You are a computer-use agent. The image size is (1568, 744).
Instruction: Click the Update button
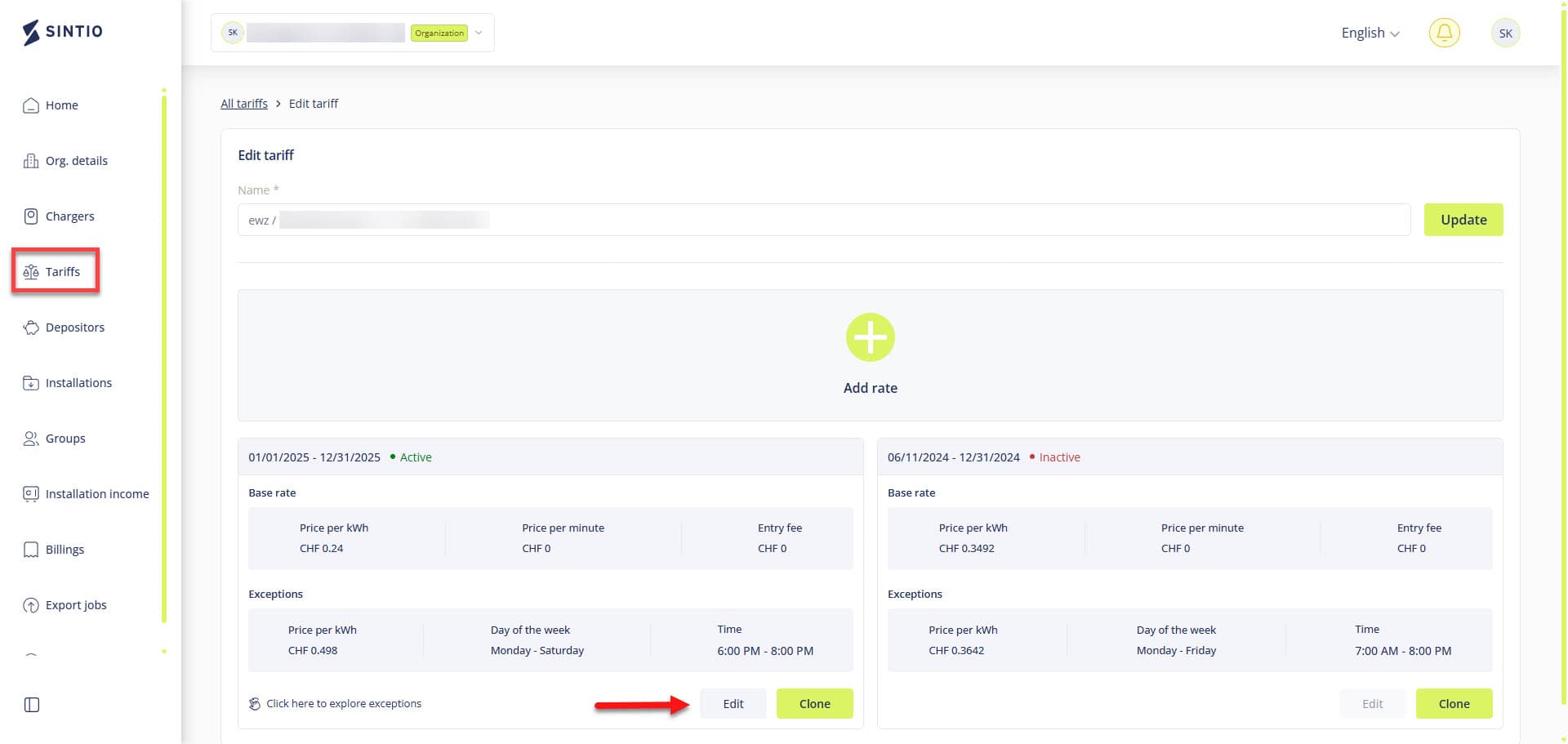click(1463, 220)
